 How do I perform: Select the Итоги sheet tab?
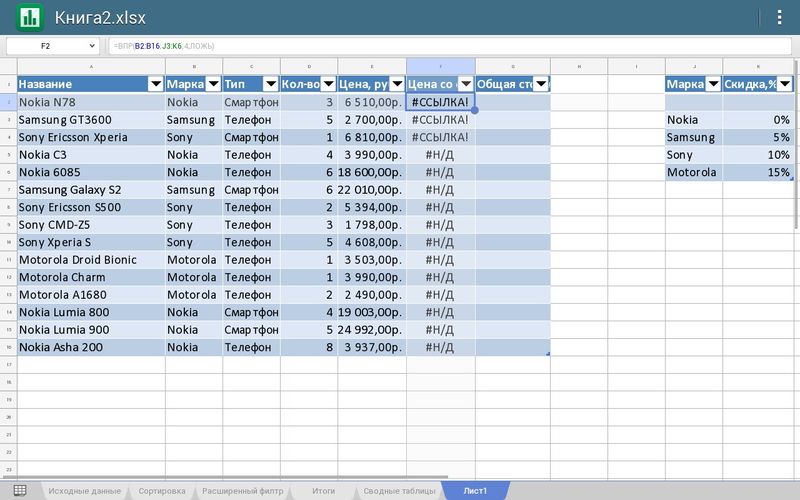(323, 491)
